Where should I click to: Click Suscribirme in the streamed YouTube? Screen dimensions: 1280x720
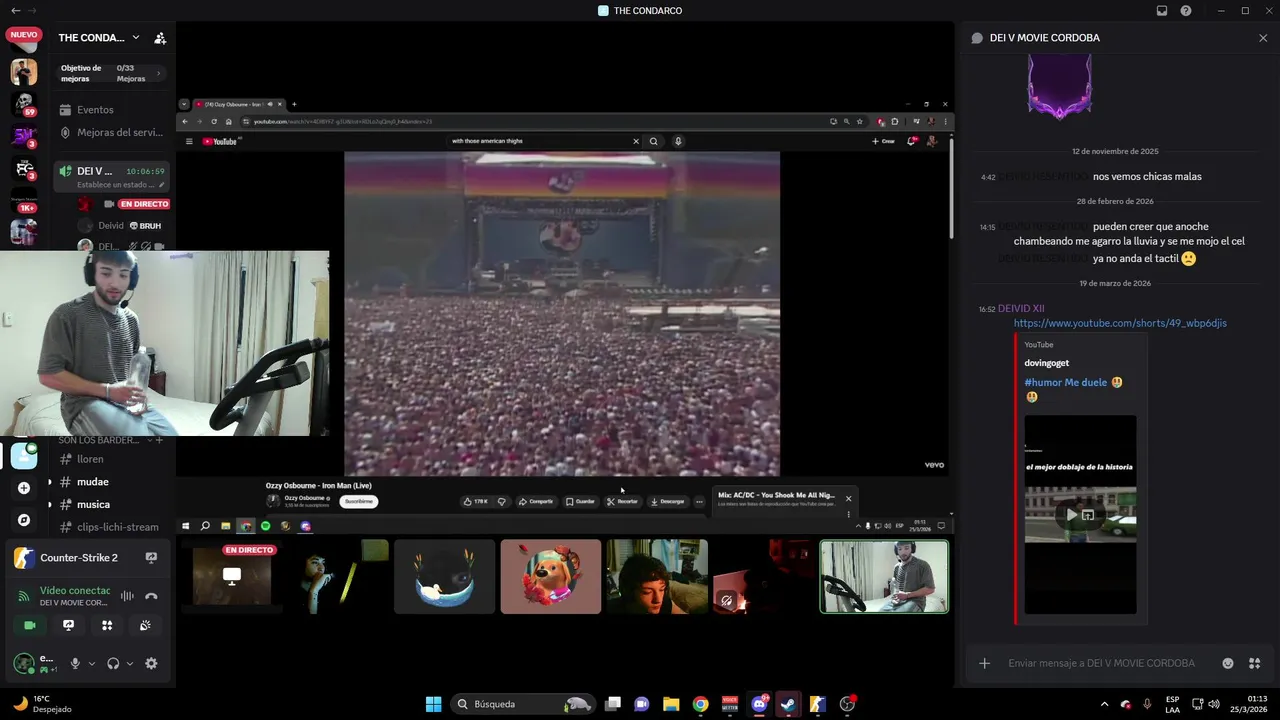tap(358, 501)
